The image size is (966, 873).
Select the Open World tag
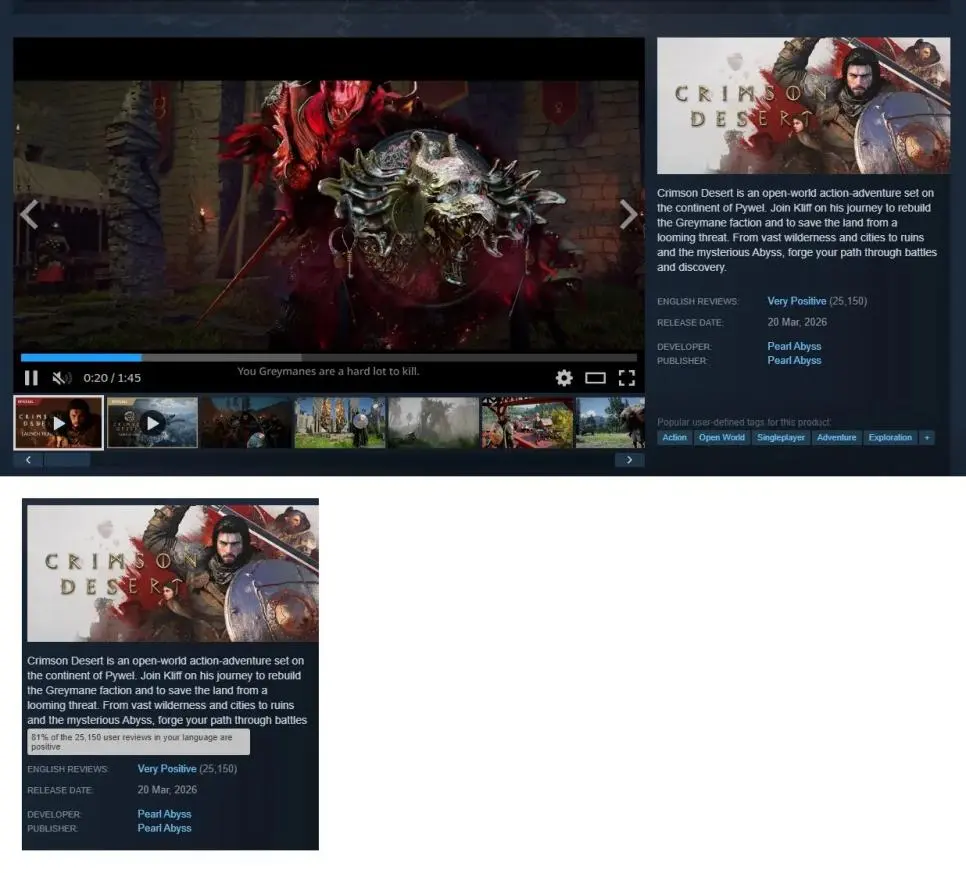click(x=721, y=438)
